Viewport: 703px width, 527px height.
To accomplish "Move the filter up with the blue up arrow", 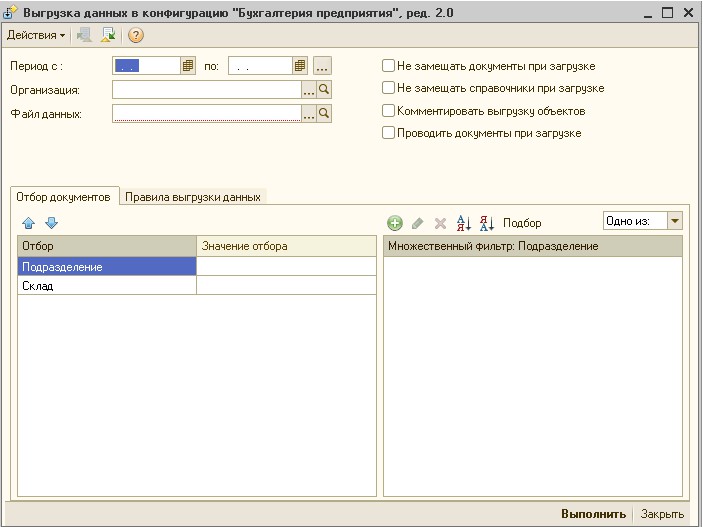I will (28, 223).
